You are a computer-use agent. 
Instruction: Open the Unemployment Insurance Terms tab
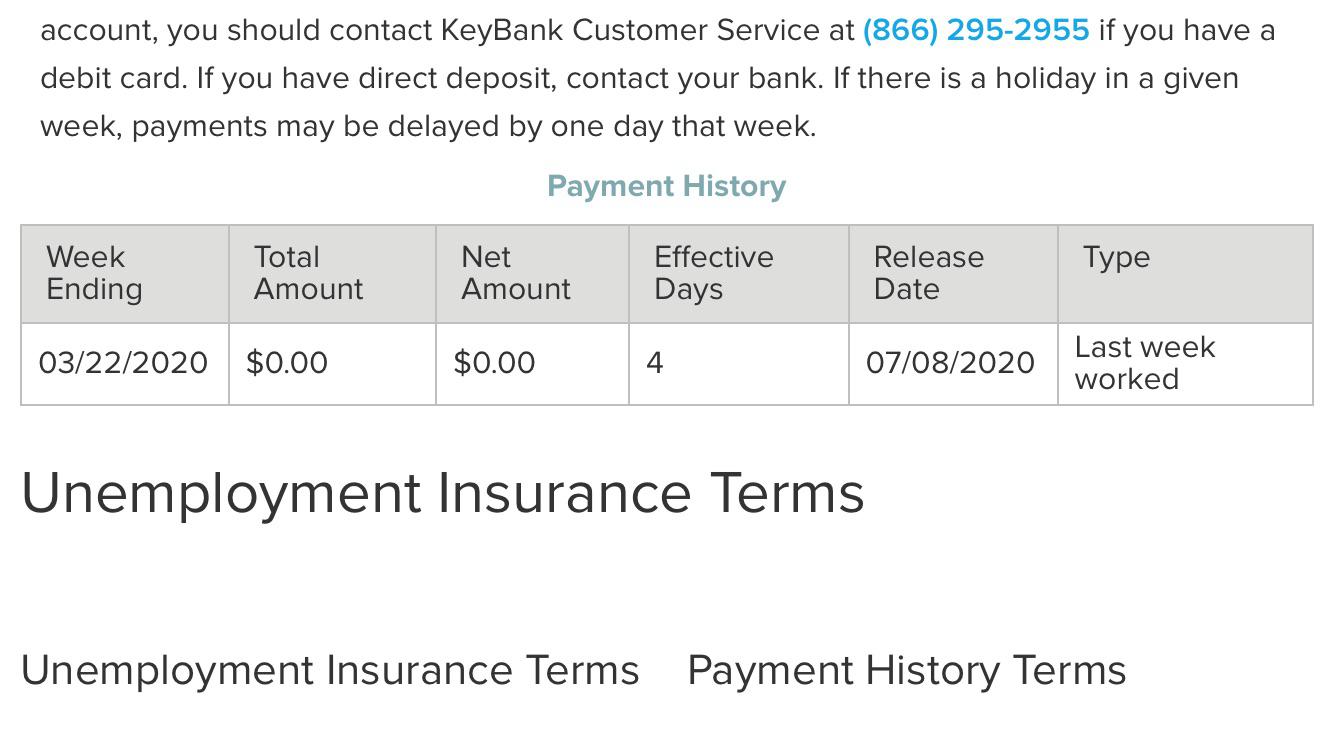[332, 670]
